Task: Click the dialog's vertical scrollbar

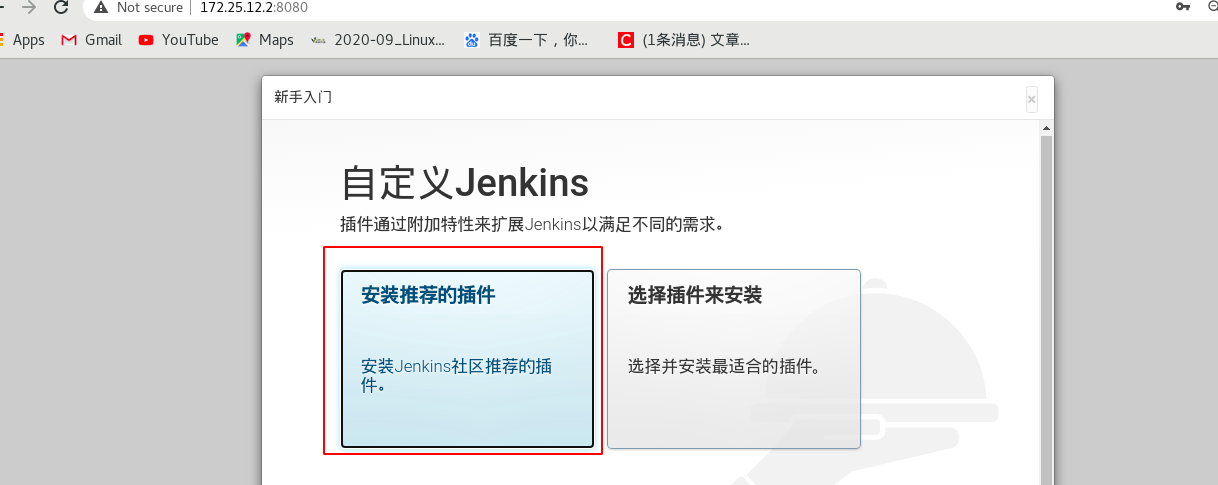Action: tap(1047, 310)
